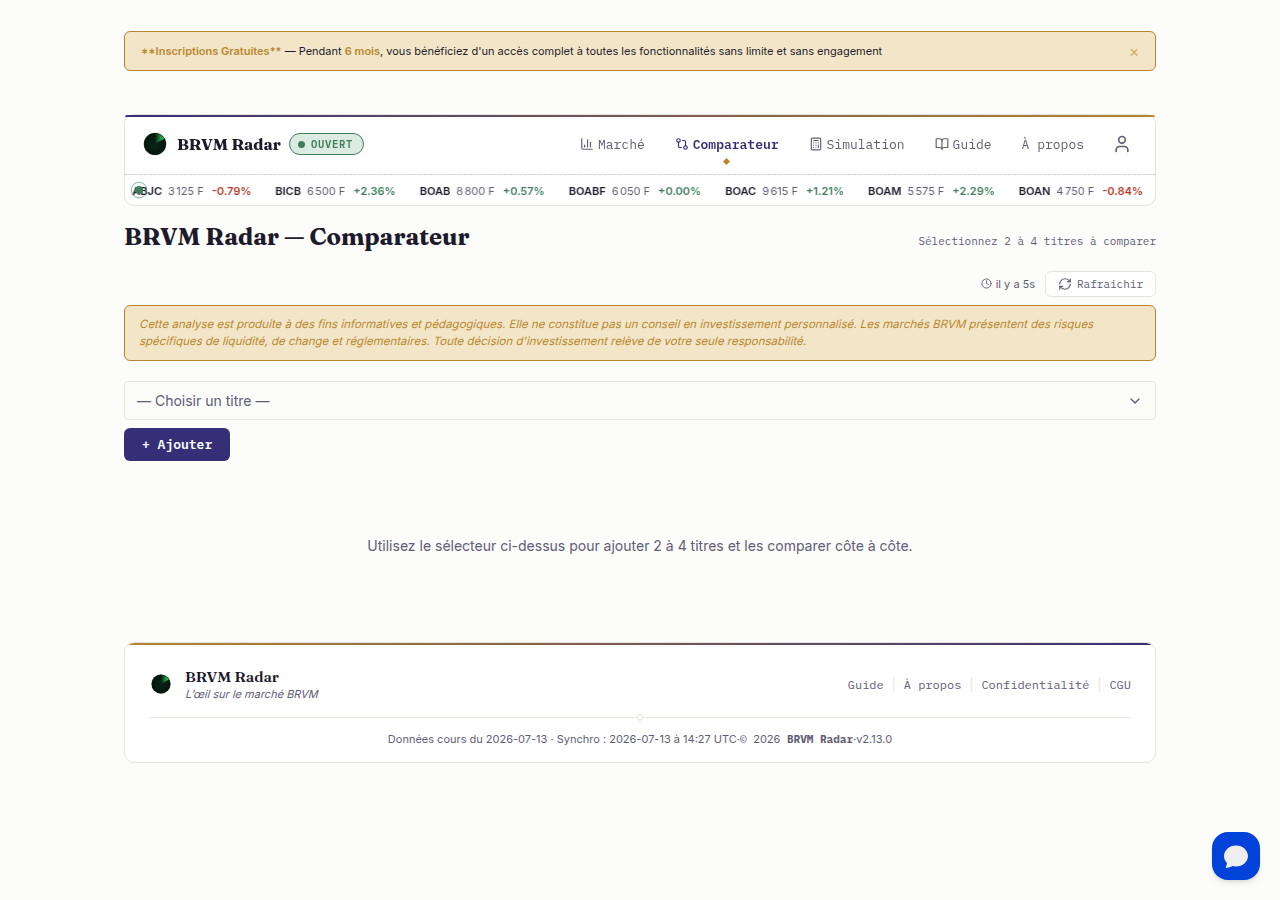Click the 'BRVM Radar — Comparateur' page heading

297,237
